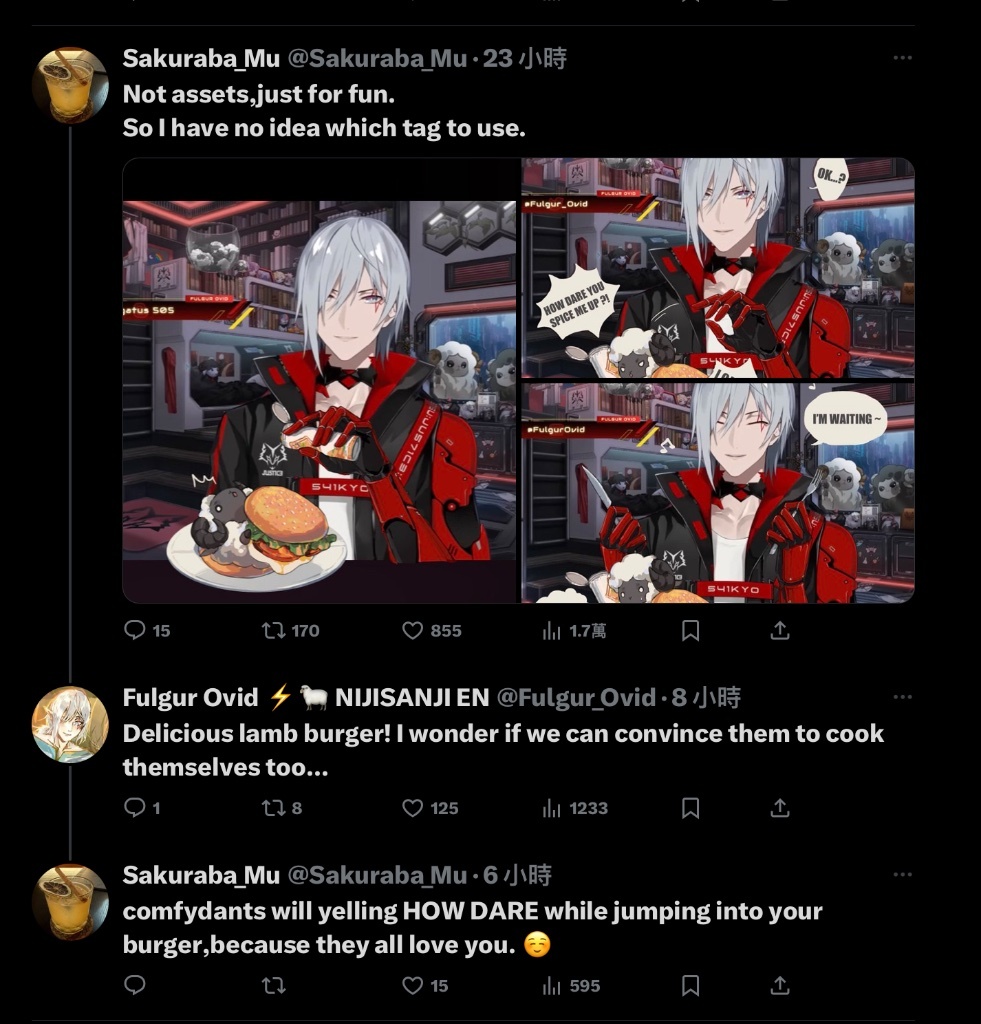Share the comfydants reply post
Viewport: 981px width, 1024px height.
(780, 985)
